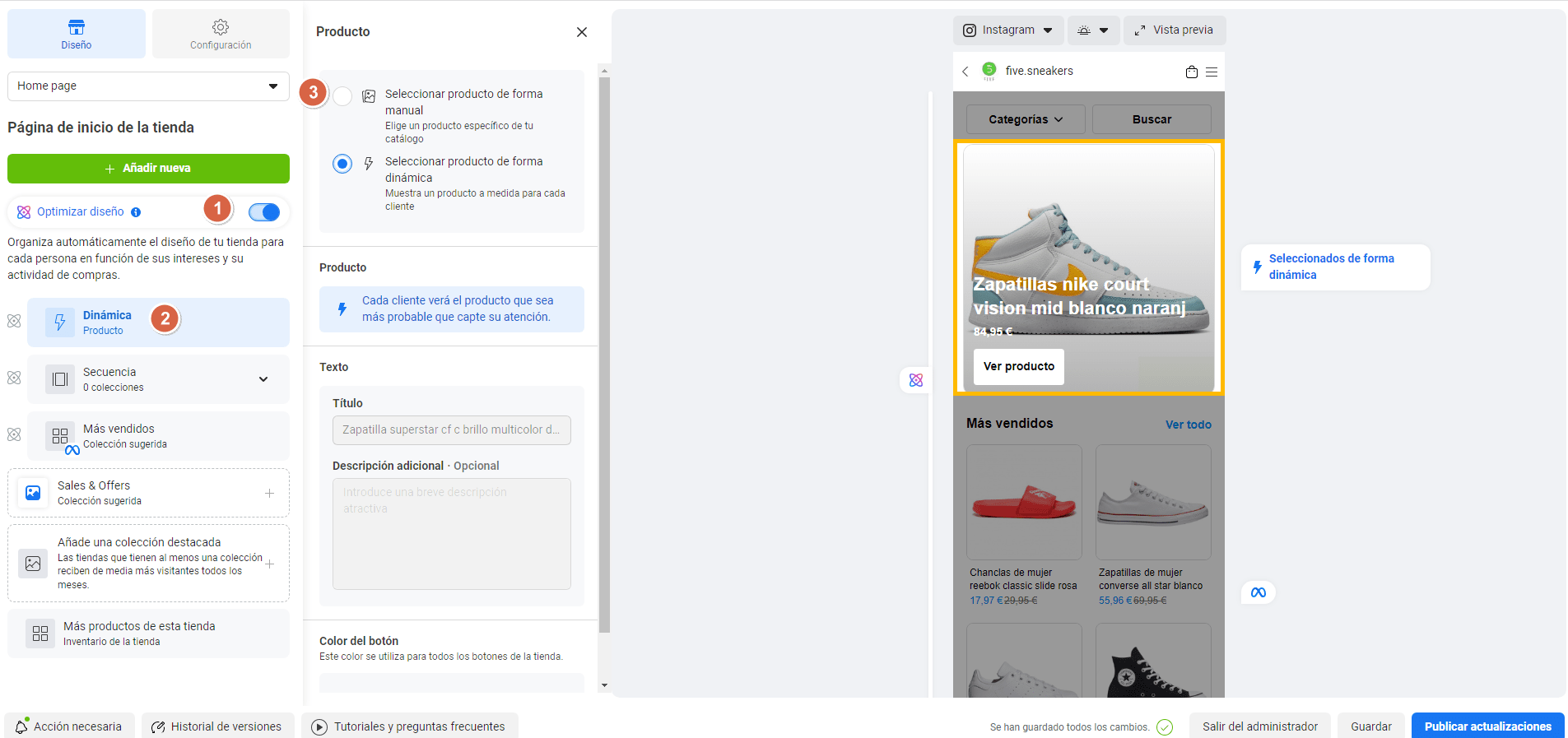Click the optimization icon left of preview
This screenshot has width=1568, height=738.
(x=916, y=380)
